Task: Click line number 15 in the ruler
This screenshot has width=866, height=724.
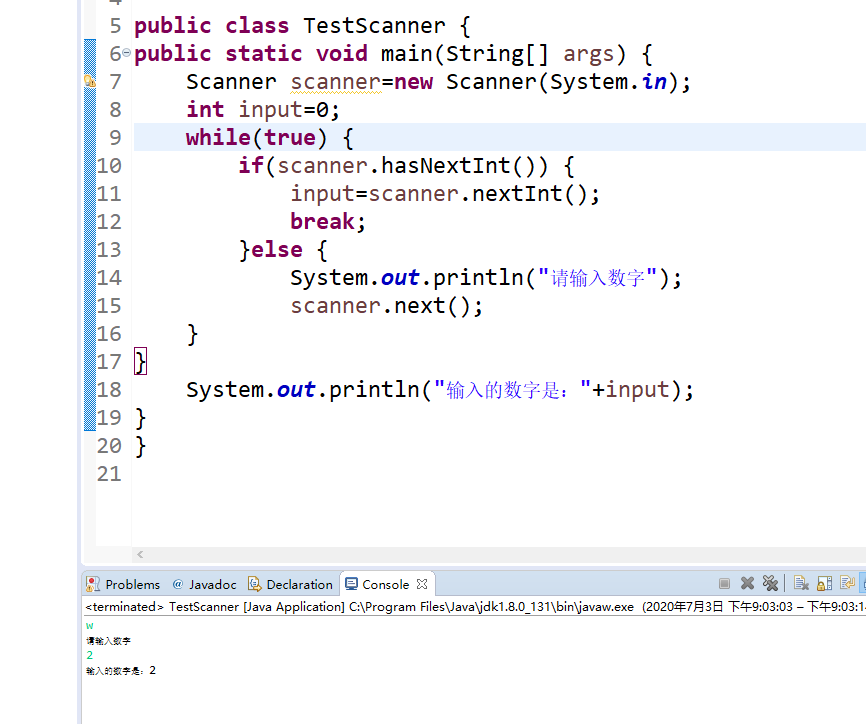Action: 110,305
